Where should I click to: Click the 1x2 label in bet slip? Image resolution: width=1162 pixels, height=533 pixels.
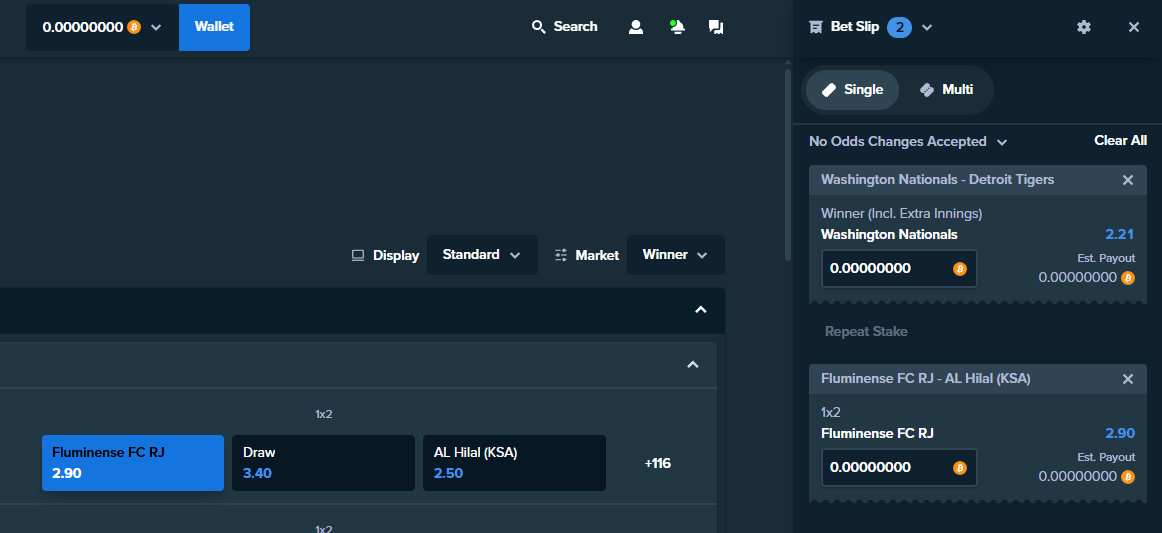831,412
